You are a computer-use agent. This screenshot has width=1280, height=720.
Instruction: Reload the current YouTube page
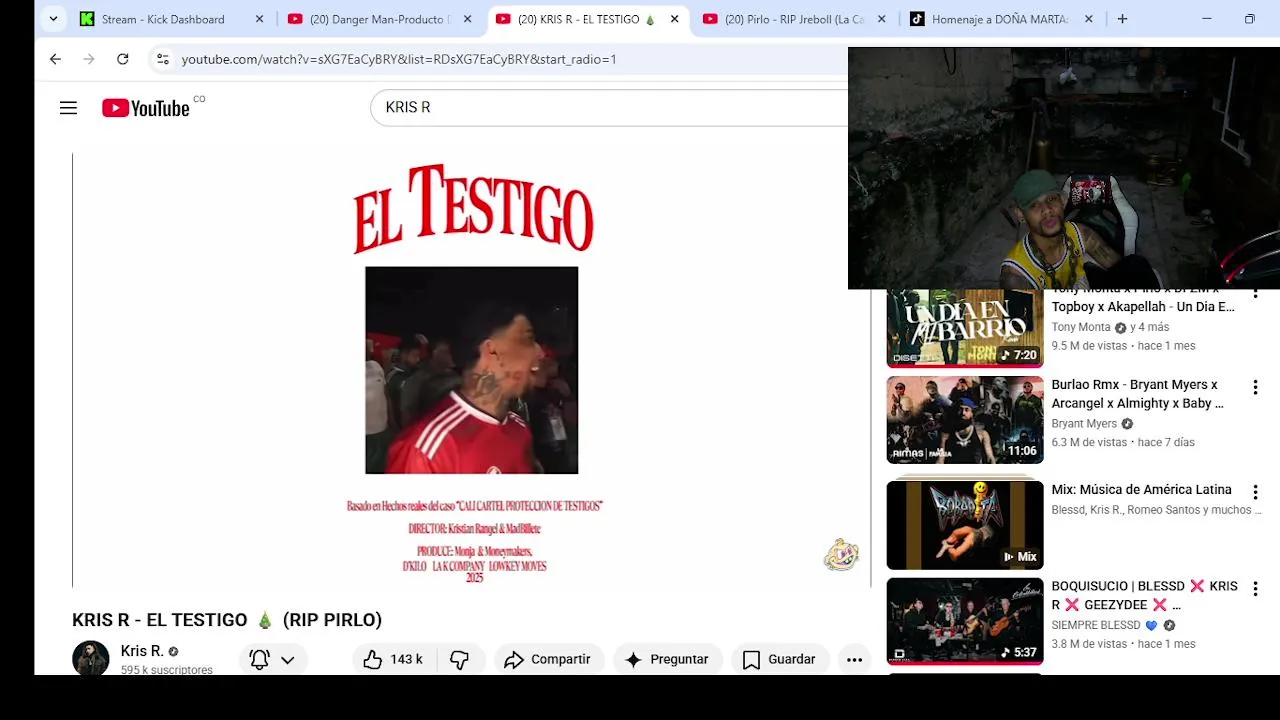122,59
